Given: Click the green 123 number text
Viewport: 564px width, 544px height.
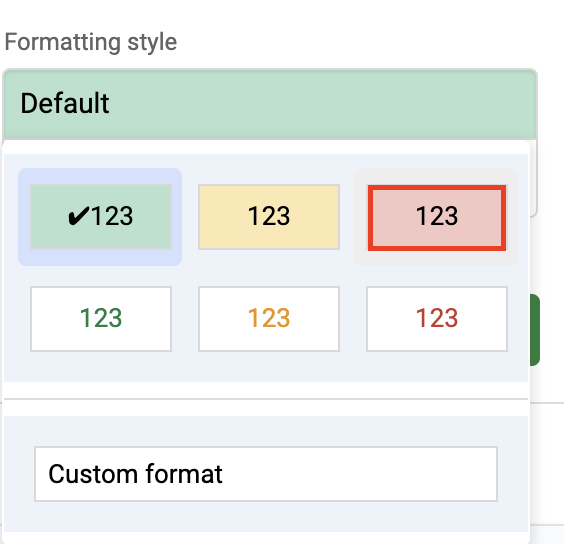Looking at the screenshot, I should pos(101,318).
